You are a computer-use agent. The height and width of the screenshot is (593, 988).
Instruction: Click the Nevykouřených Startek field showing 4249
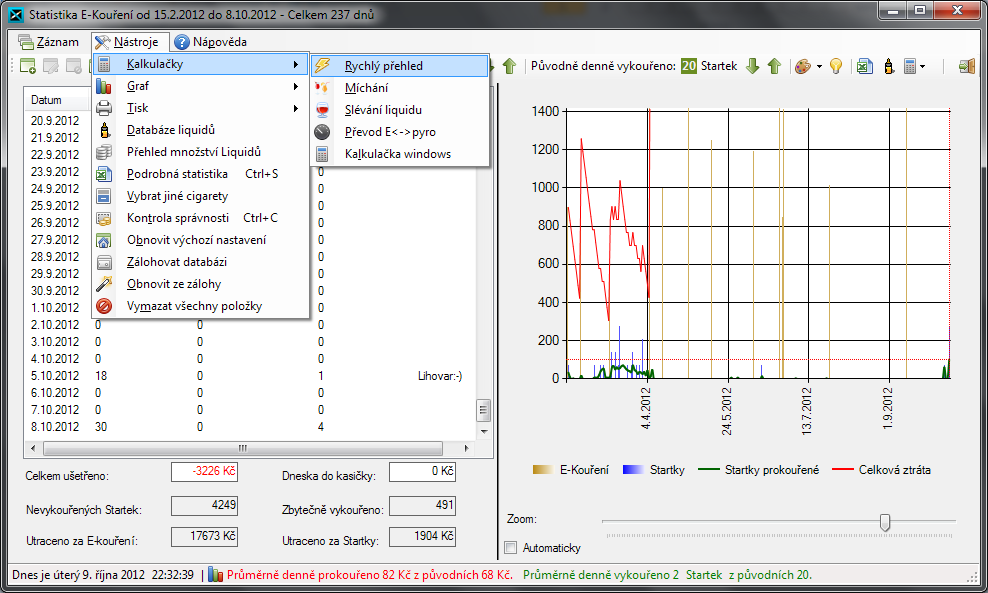coord(204,505)
